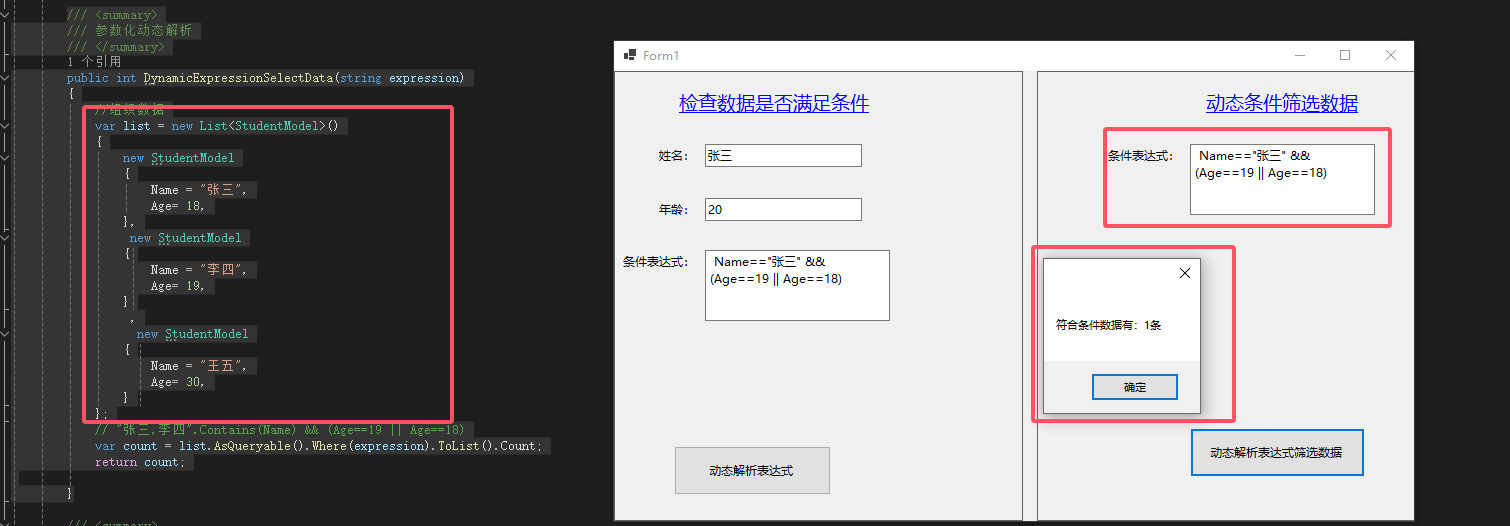Screen dimensions: 1510x526
Task: Click the 'var count = list.AsQueryable()' line
Action: coord(319,446)
